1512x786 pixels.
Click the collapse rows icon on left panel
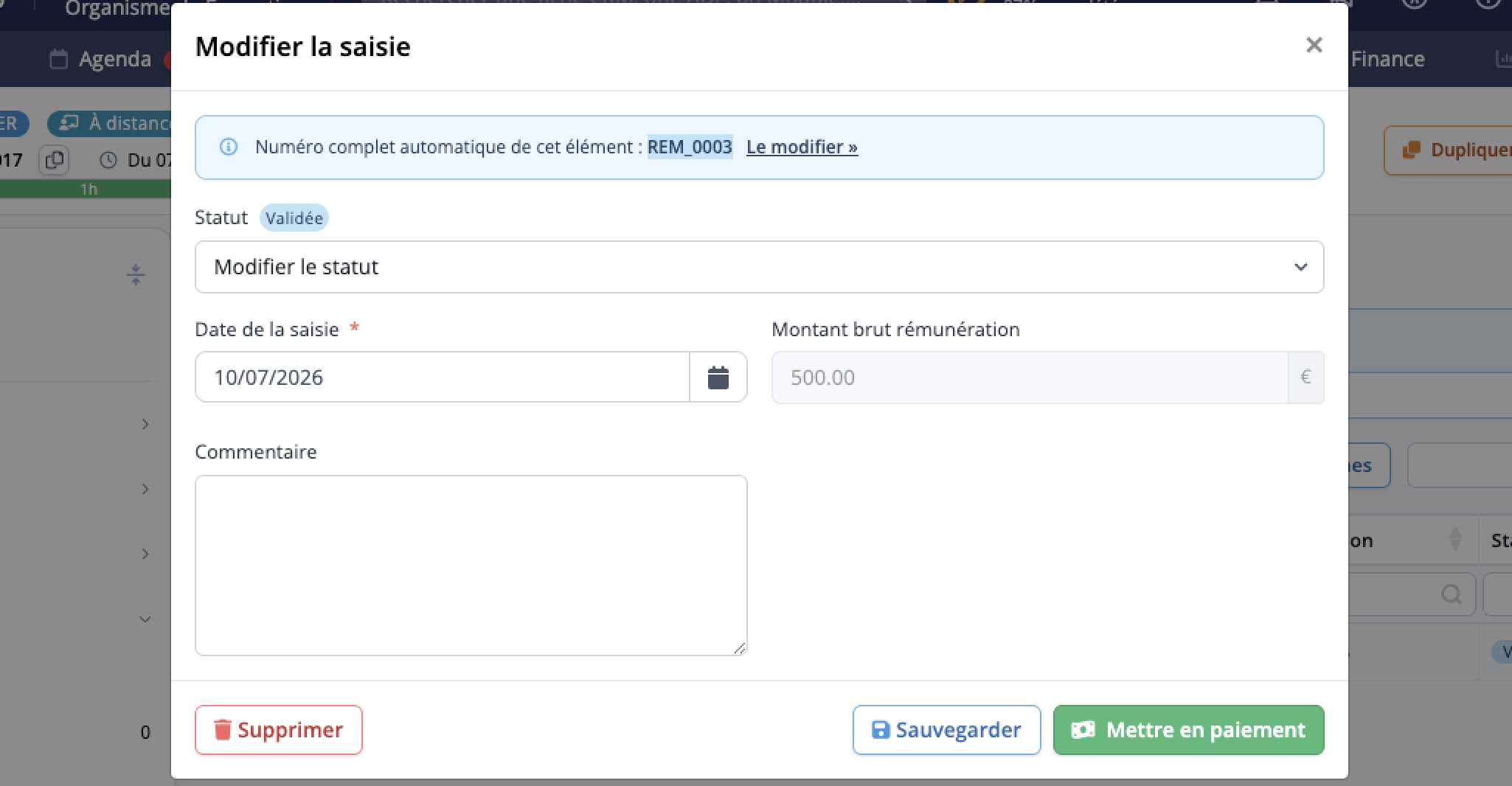(x=136, y=275)
